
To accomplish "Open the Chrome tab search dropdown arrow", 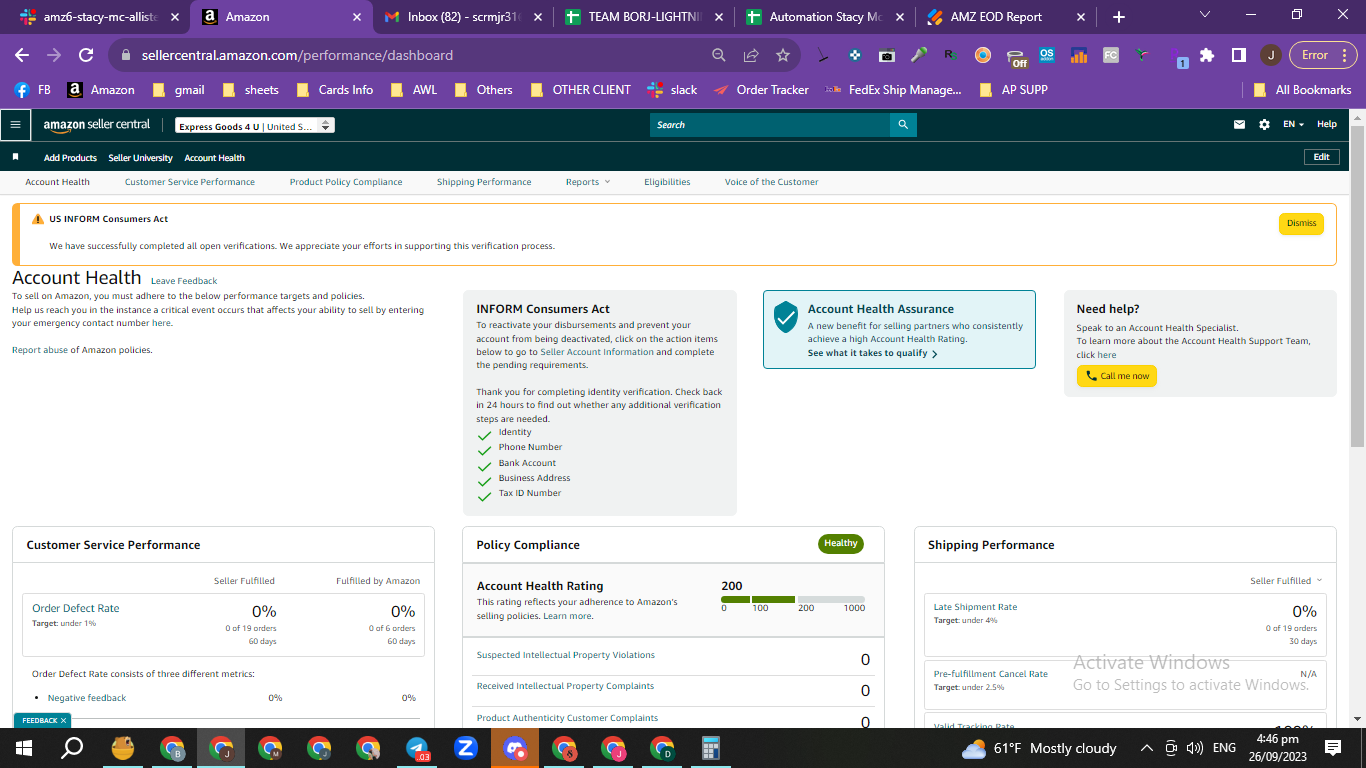I will pos(1204,16).
